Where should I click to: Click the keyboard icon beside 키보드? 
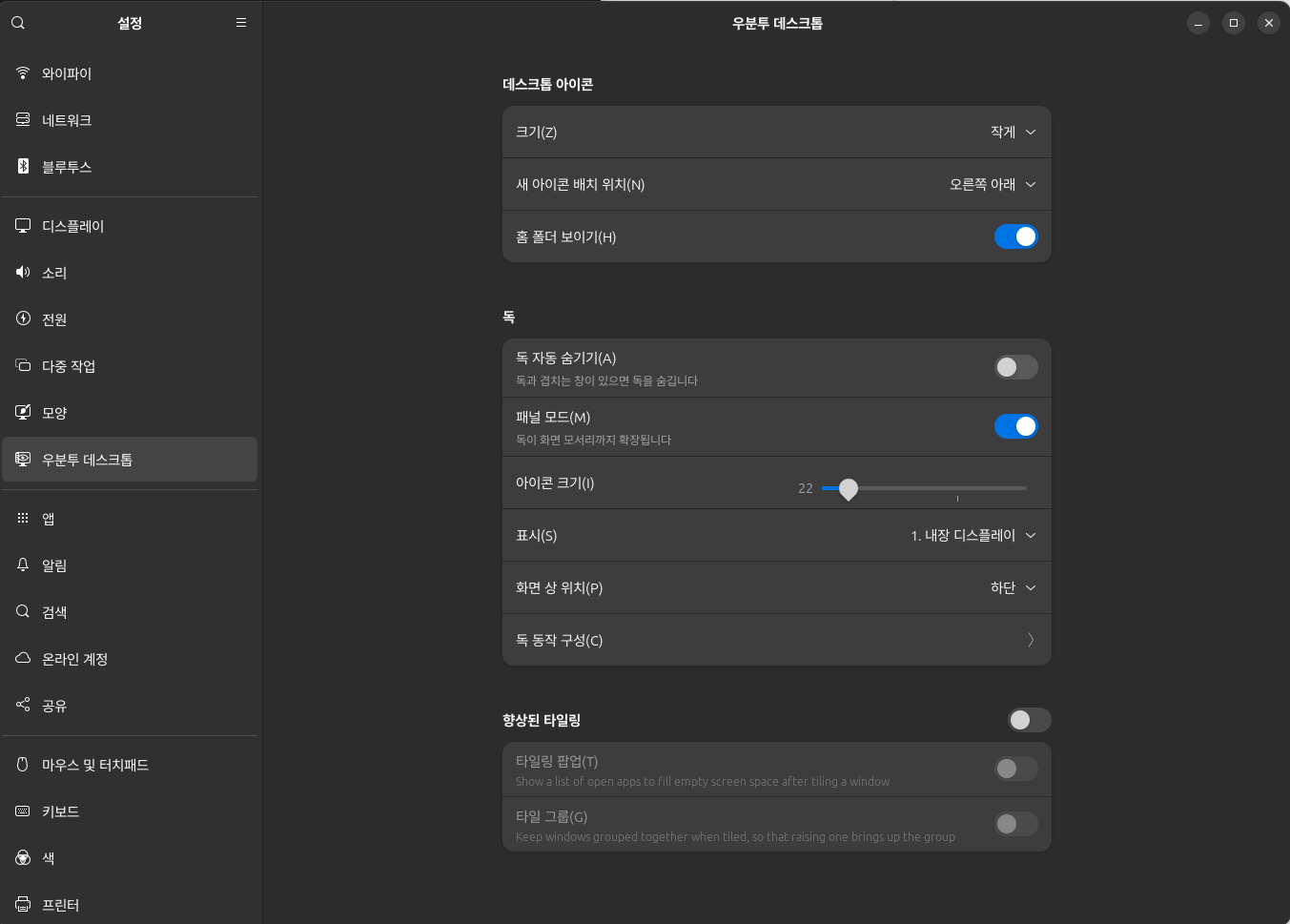23,811
